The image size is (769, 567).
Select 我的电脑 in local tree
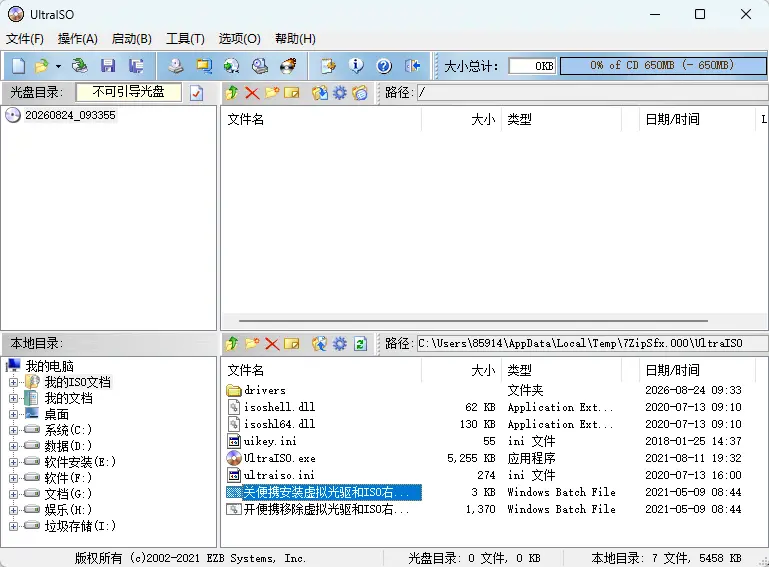[x=50, y=366]
